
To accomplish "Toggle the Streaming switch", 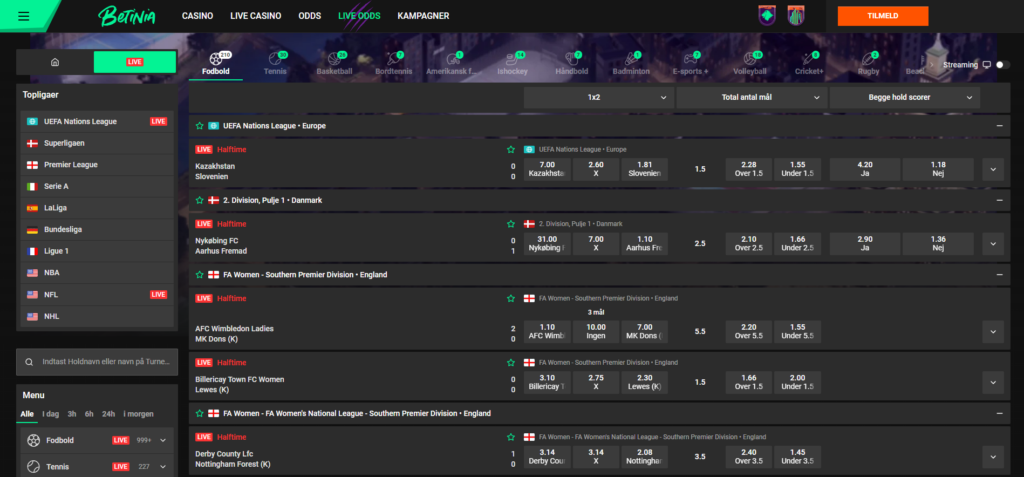I will [x=1002, y=65].
